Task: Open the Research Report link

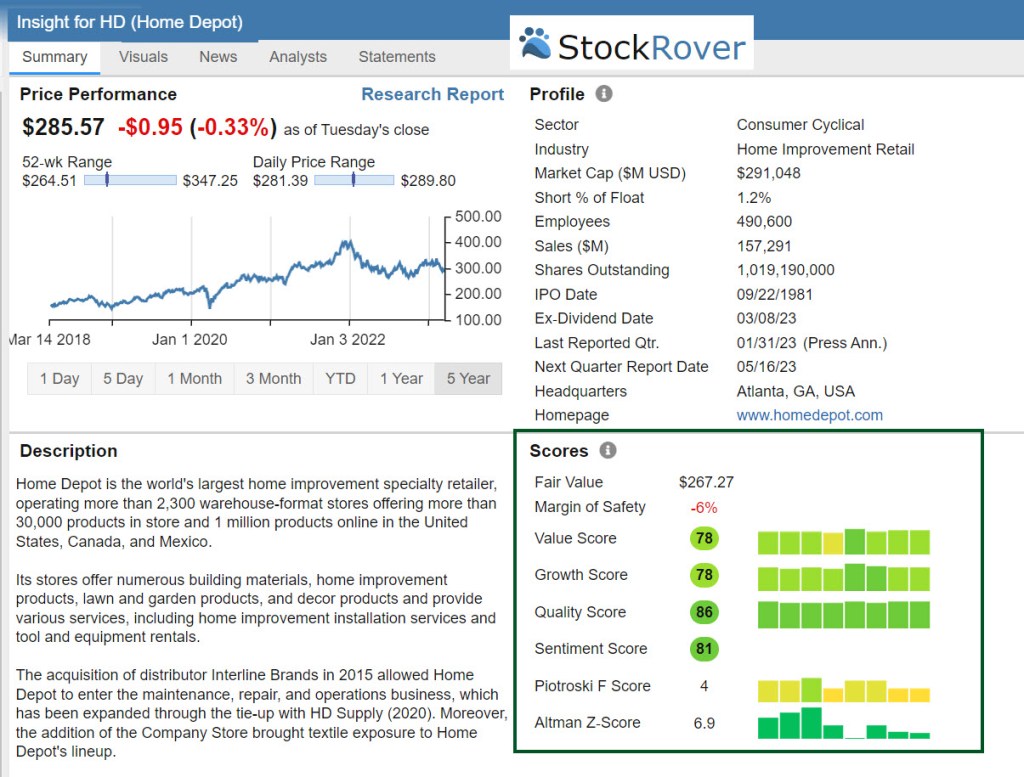Action: pos(432,94)
